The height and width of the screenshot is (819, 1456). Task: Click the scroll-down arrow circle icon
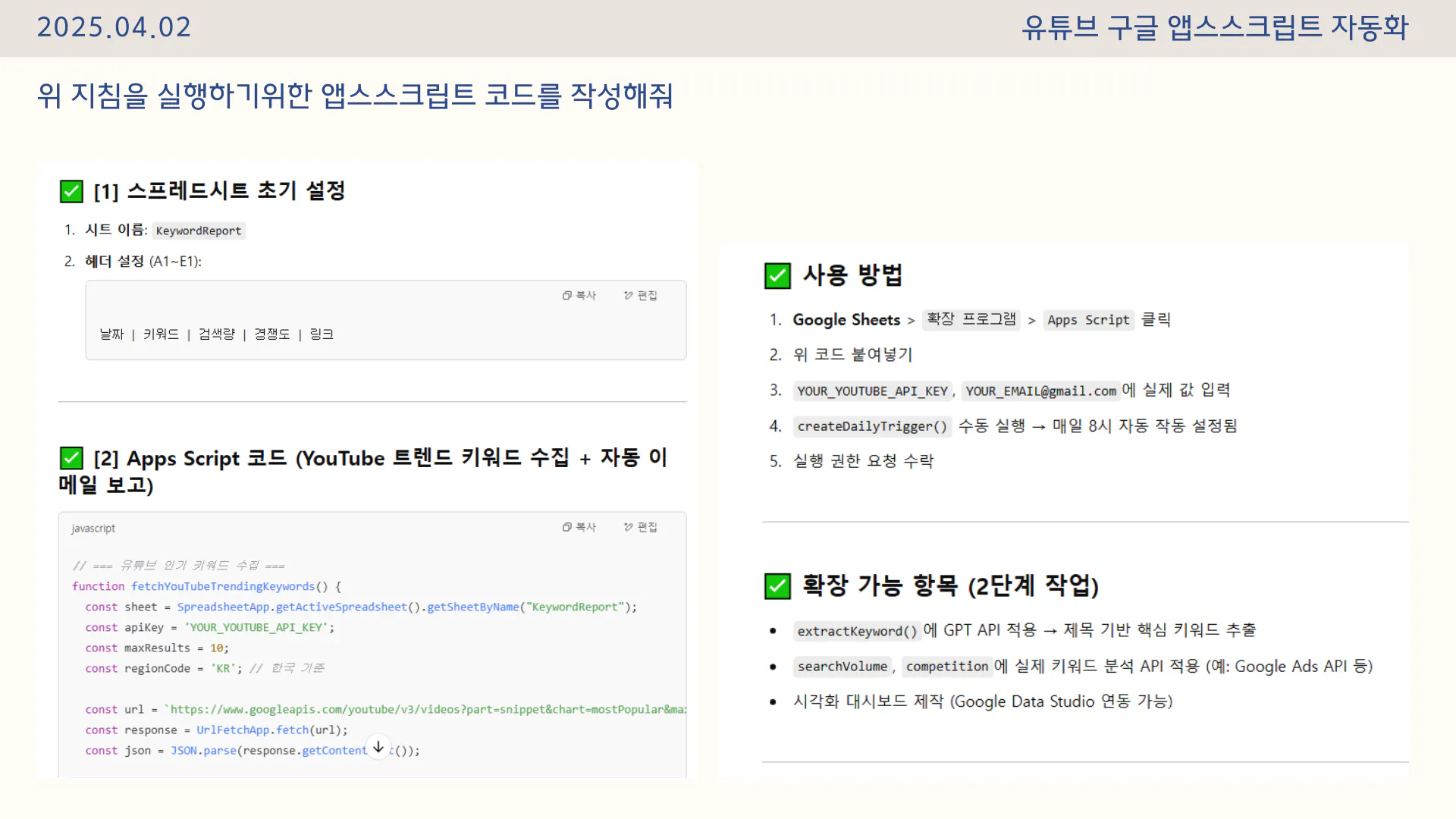(x=378, y=747)
